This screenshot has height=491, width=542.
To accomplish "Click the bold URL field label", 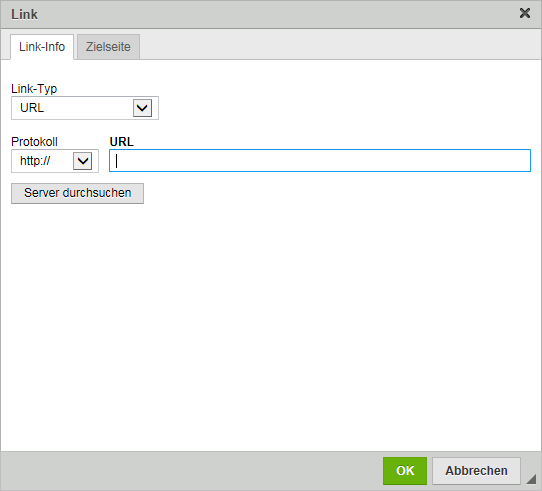I will [121, 142].
